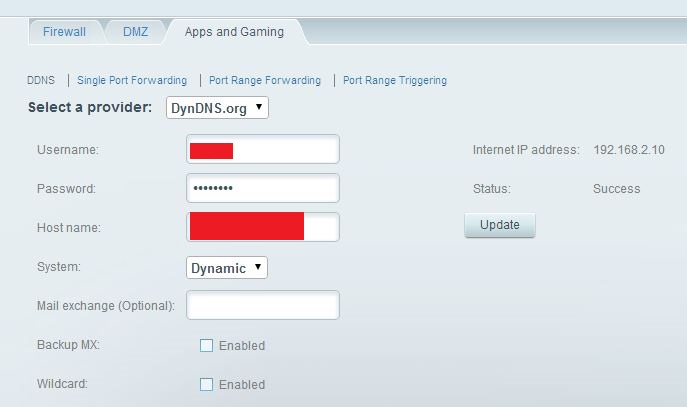The image size is (687, 407).
Task: Click the Backup MX: label
Action: click(x=68, y=345)
